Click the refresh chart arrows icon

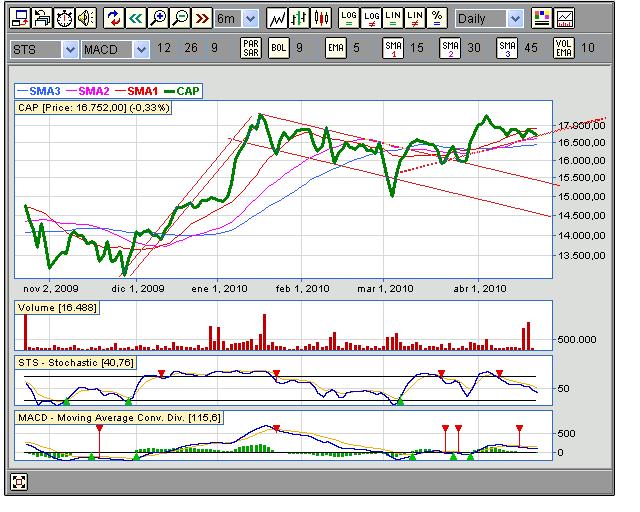point(113,18)
